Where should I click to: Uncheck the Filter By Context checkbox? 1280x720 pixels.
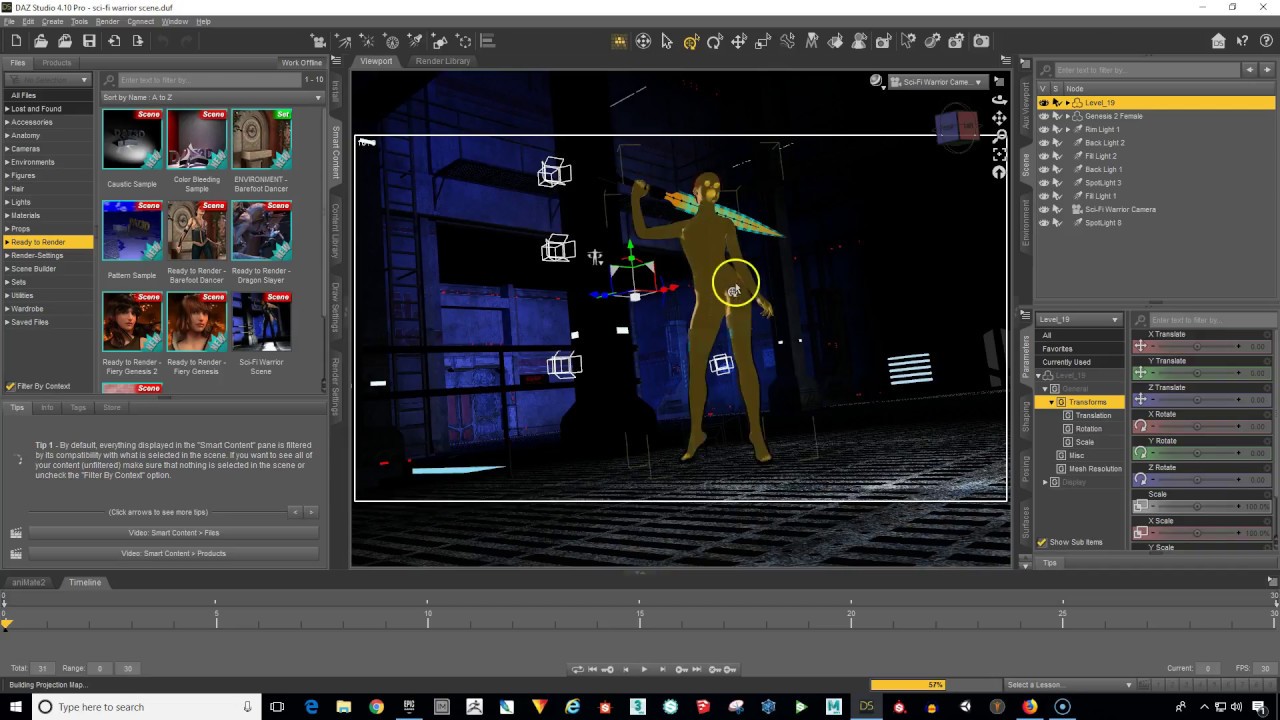[x=10, y=386]
